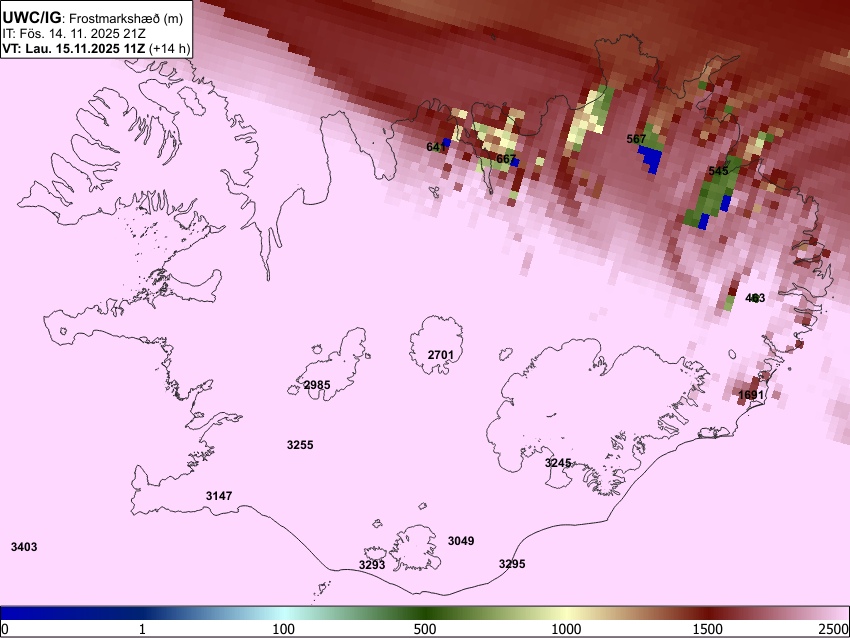The image size is (850, 638).
Task: Click the 1500 tick on the color scale
Action: 708,629
